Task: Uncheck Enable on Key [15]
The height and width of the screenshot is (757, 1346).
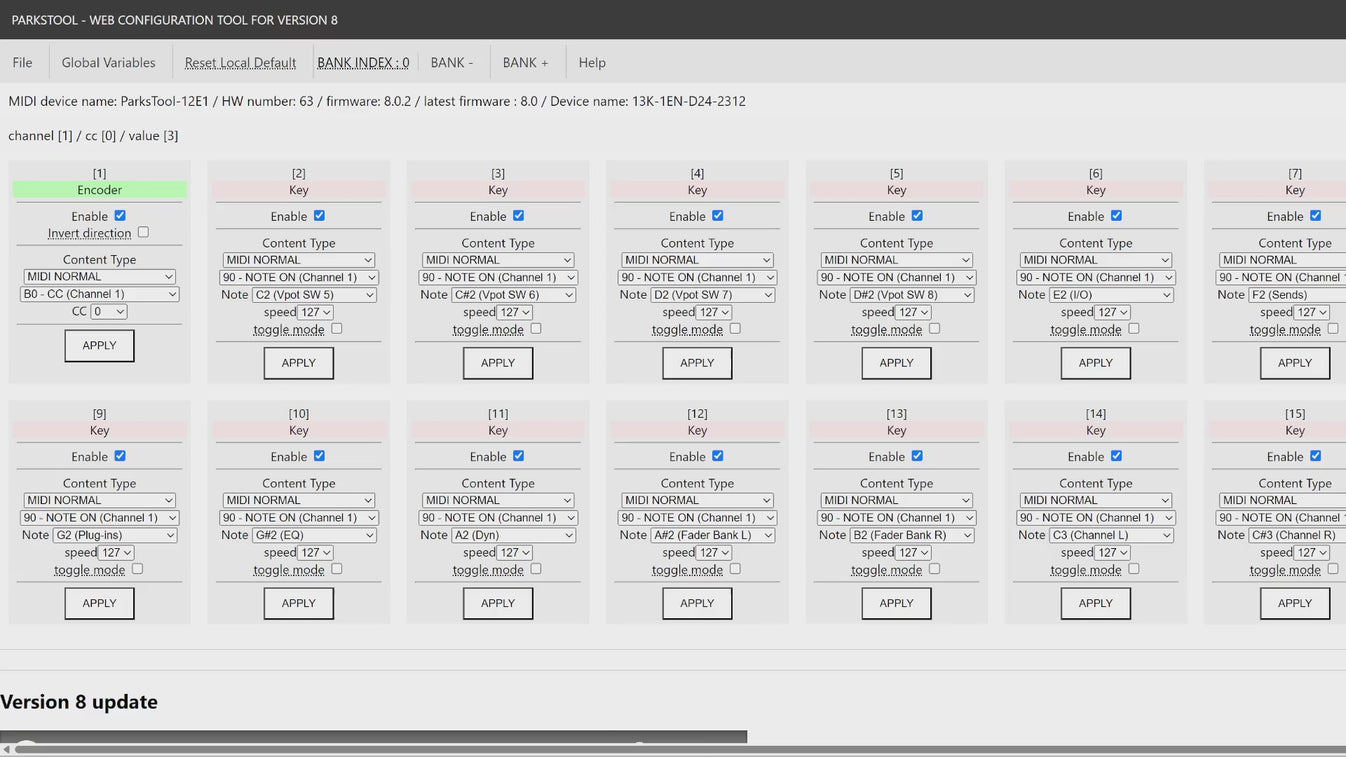Action: tap(1314, 455)
